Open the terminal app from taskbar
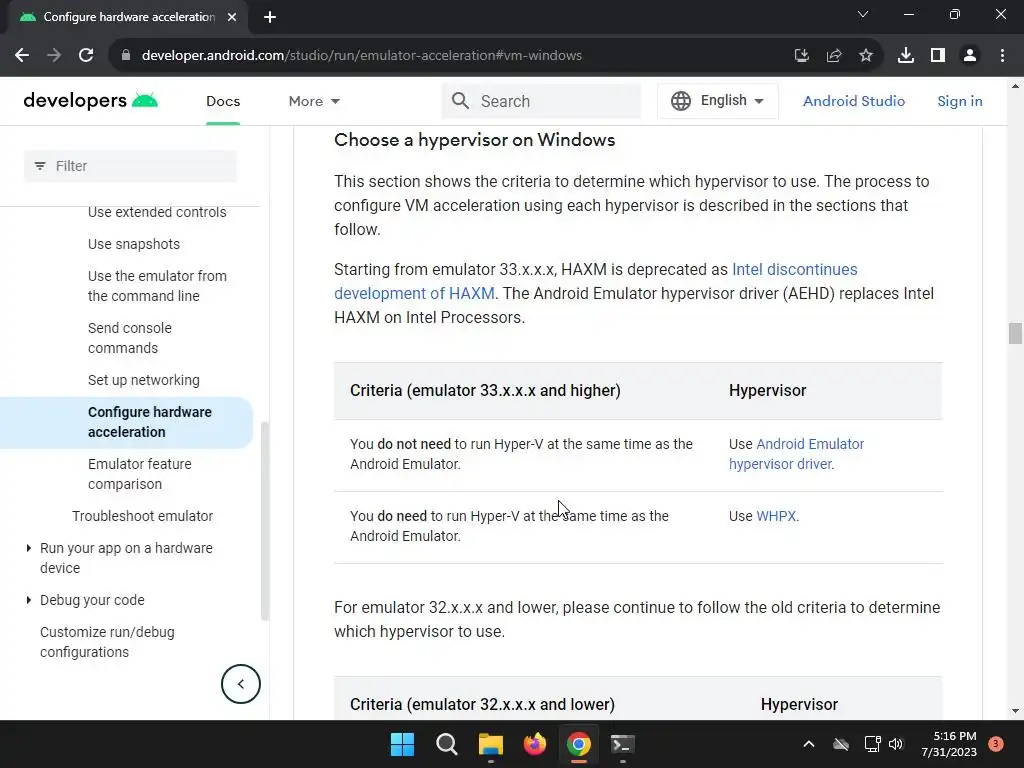1024x768 pixels. click(622, 744)
